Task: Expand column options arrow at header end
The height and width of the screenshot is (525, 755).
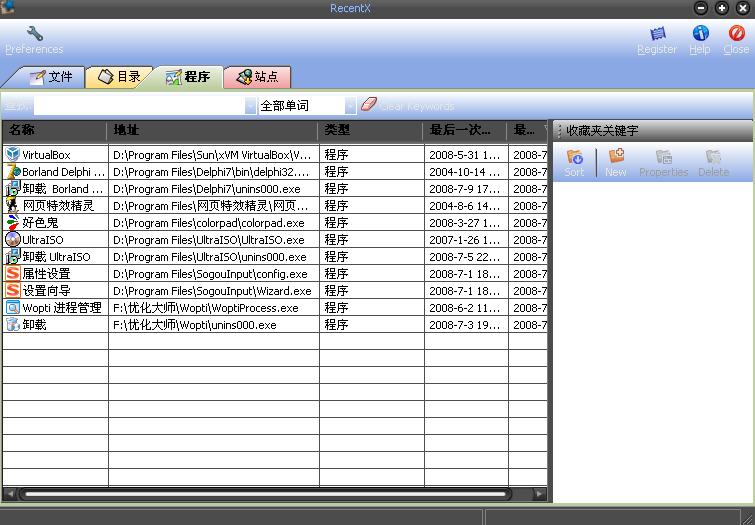Action: 545,129
